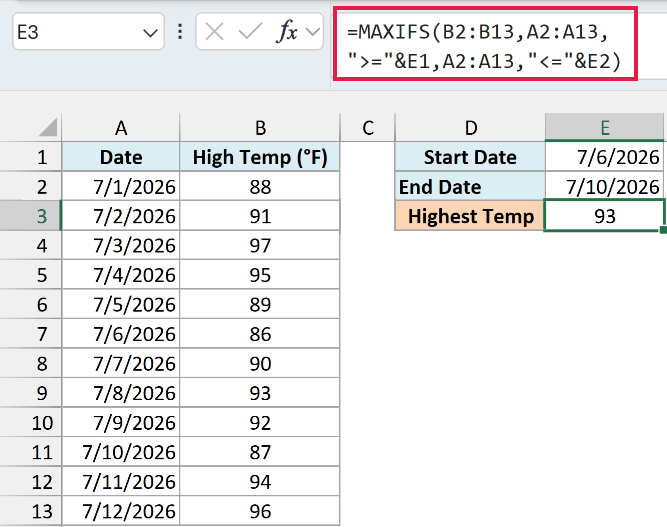Click the "Highest Temp" label cell
The image size is (667, 527).
[470, 216]
